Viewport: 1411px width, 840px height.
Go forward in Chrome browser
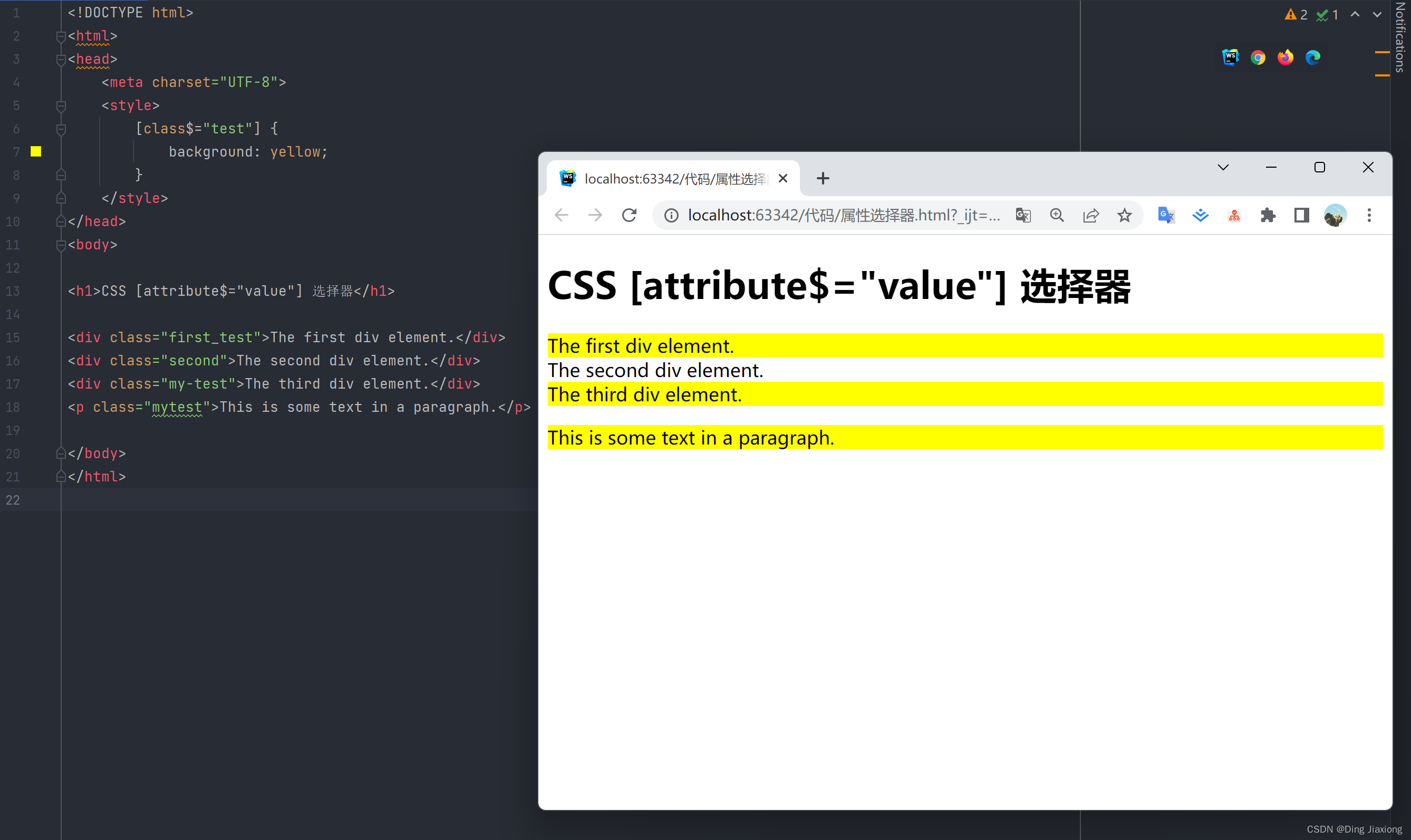(595, 215)
